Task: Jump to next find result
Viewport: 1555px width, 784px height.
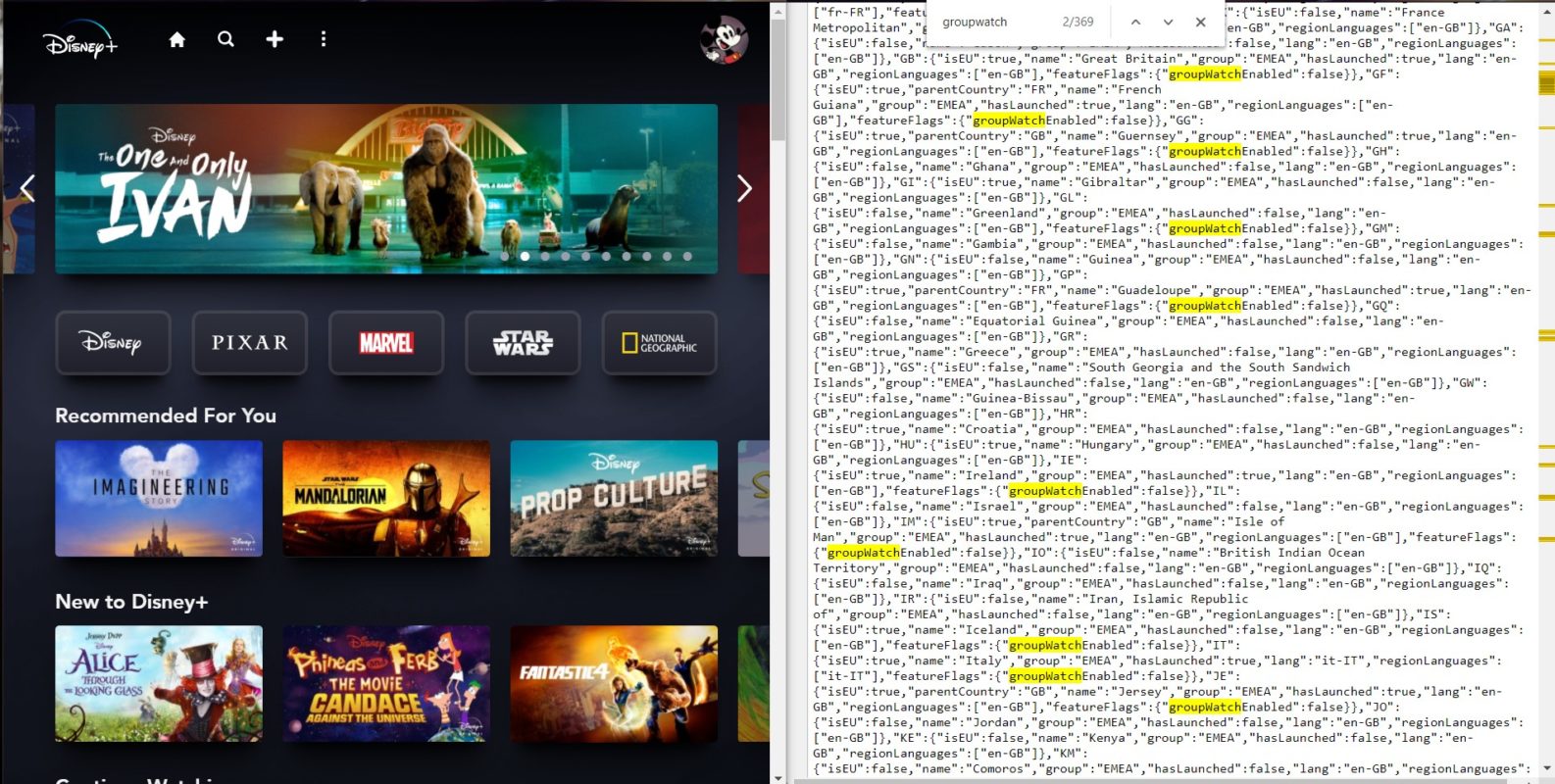Action: 1168,22
